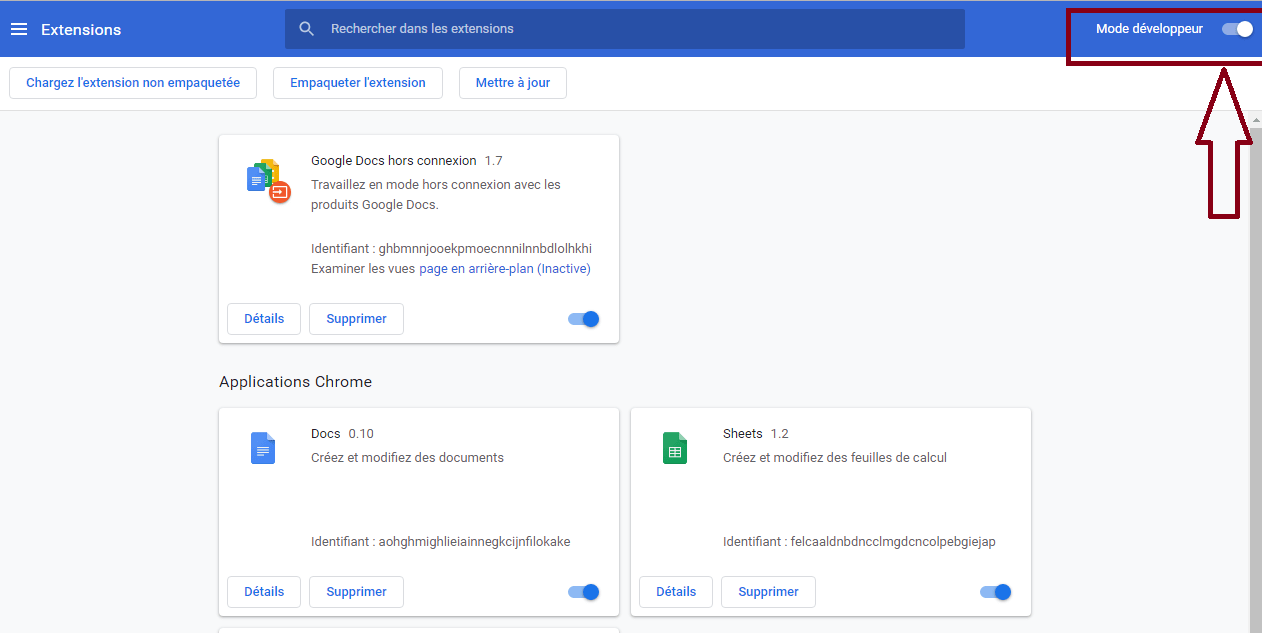The image size is (1262, 633).
Task: Open Détails for Google Docs hors connexion
Action: tap(264, 319)
